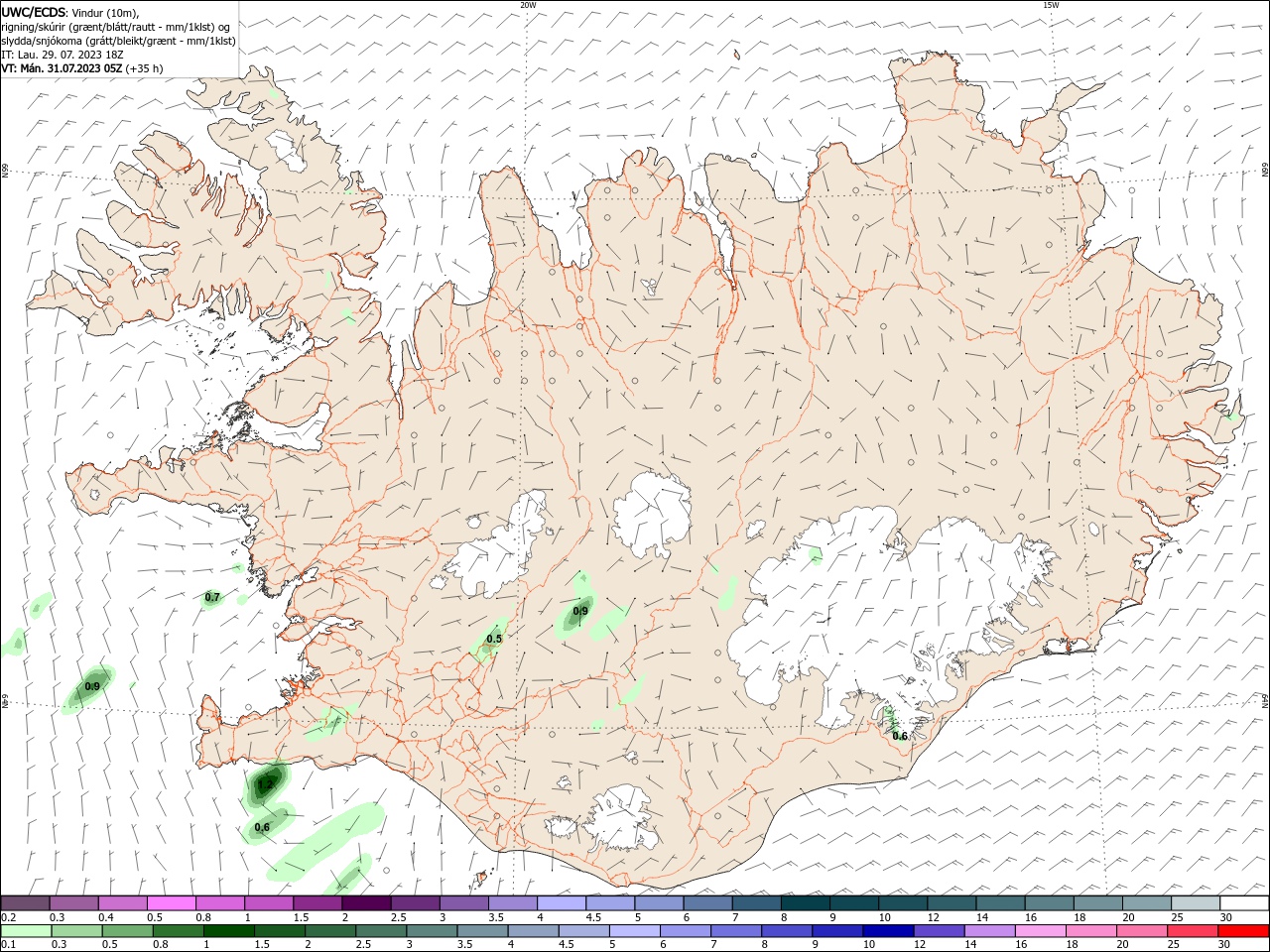The height and width of the screenshot is (952, 1270).
Task: Select the pale green 0.1–0.3 swatch, lower legend
Action: click(28, 931)
